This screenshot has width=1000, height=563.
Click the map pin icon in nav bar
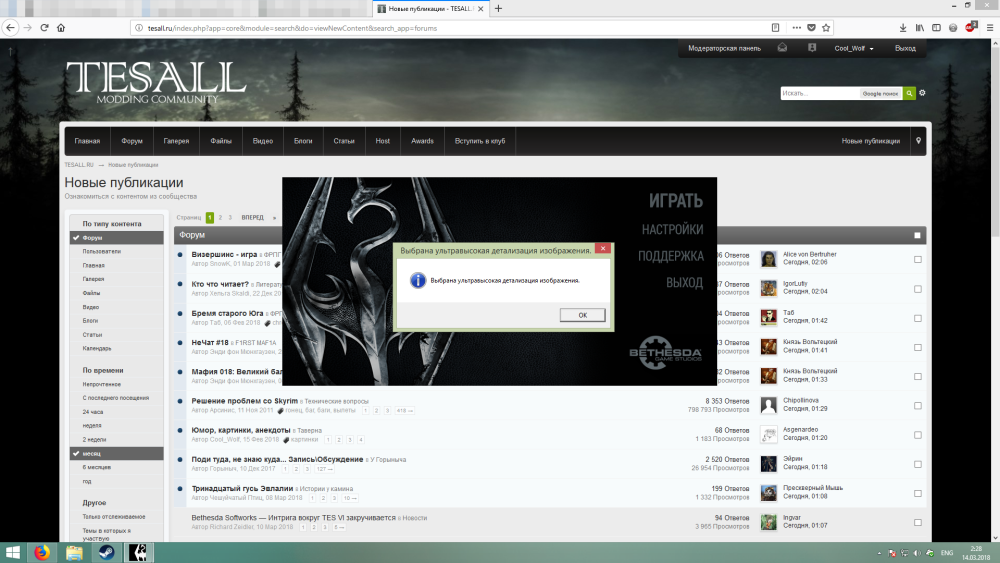918,141
